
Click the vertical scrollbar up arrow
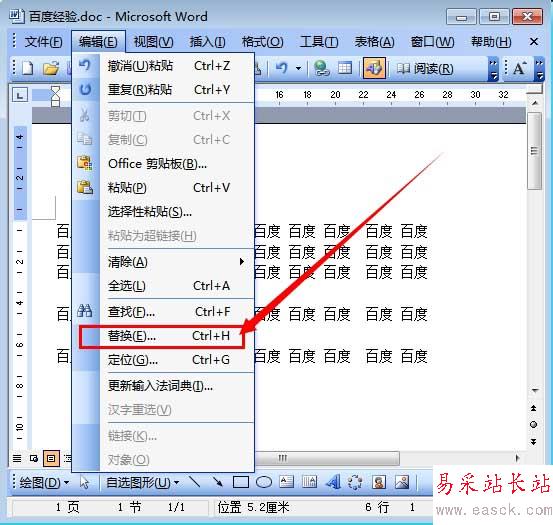tap(535, 103)
